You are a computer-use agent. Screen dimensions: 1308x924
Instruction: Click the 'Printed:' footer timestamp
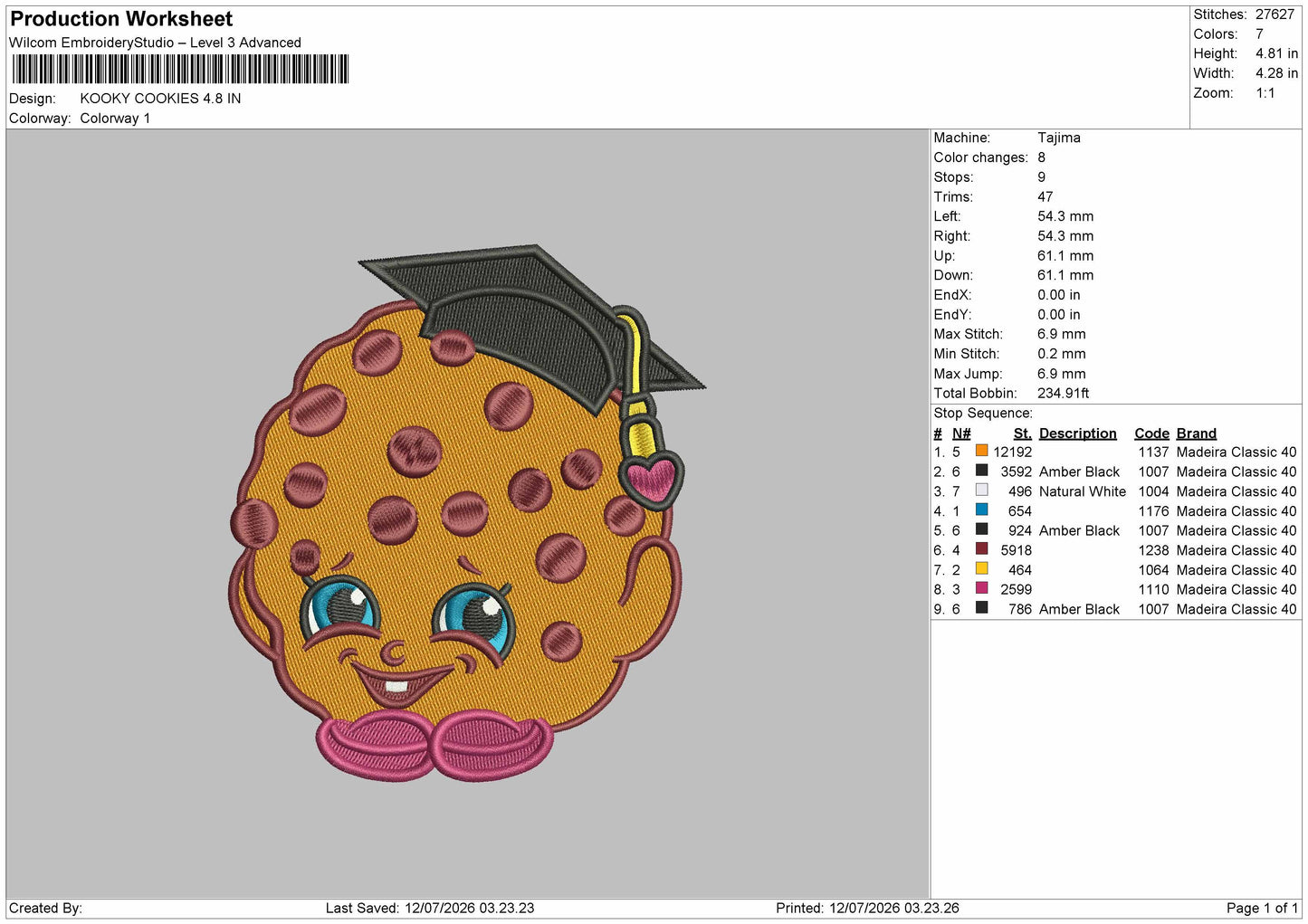867,908
